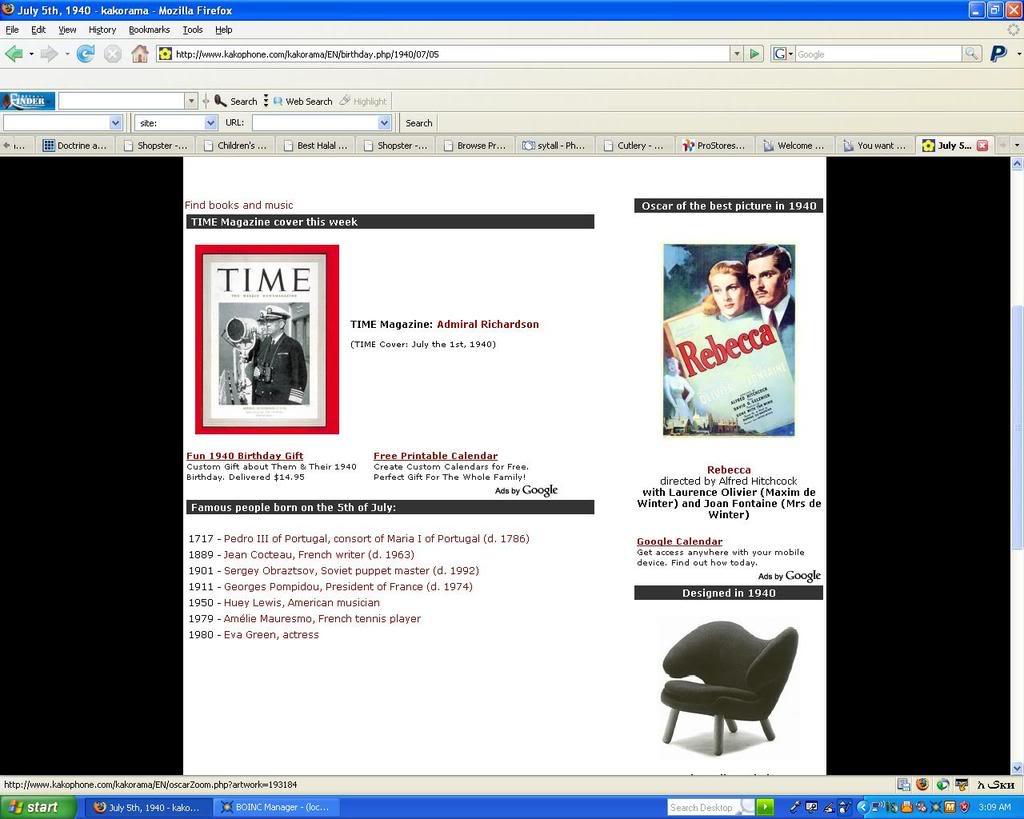1024x819 pixels.
Task: Click the first status bar page icon
Action: 903,784
